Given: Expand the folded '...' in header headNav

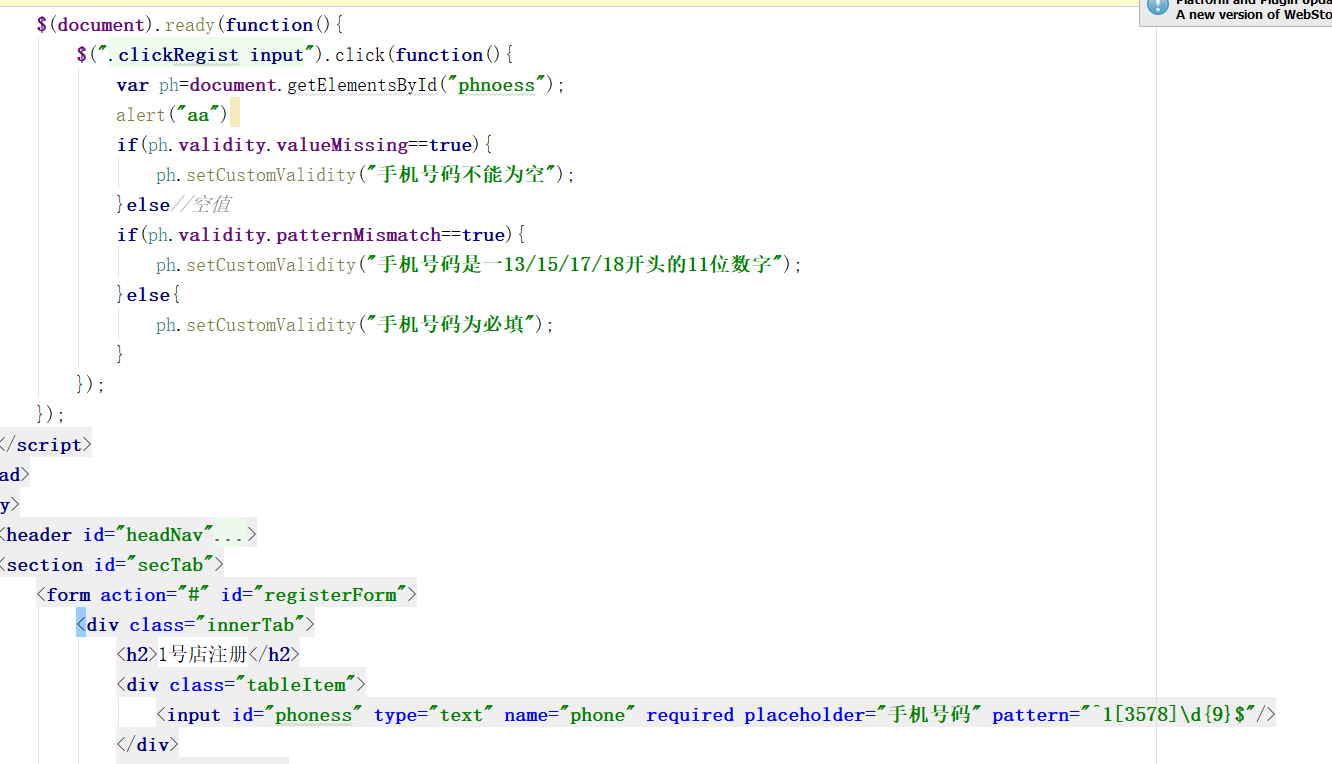Looking at the screenshot, I should tap(228, 535).
